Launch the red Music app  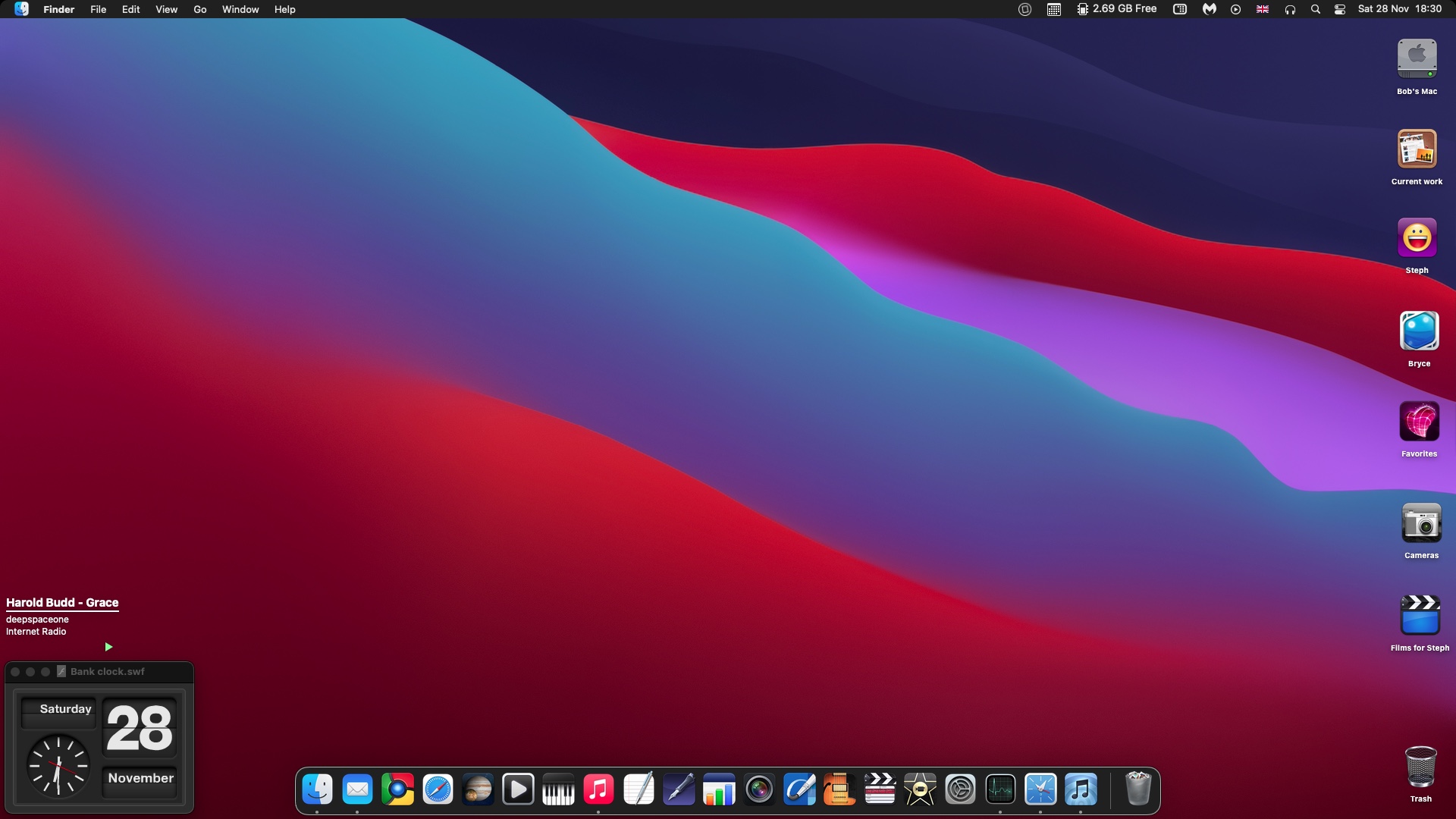[598, 790]
